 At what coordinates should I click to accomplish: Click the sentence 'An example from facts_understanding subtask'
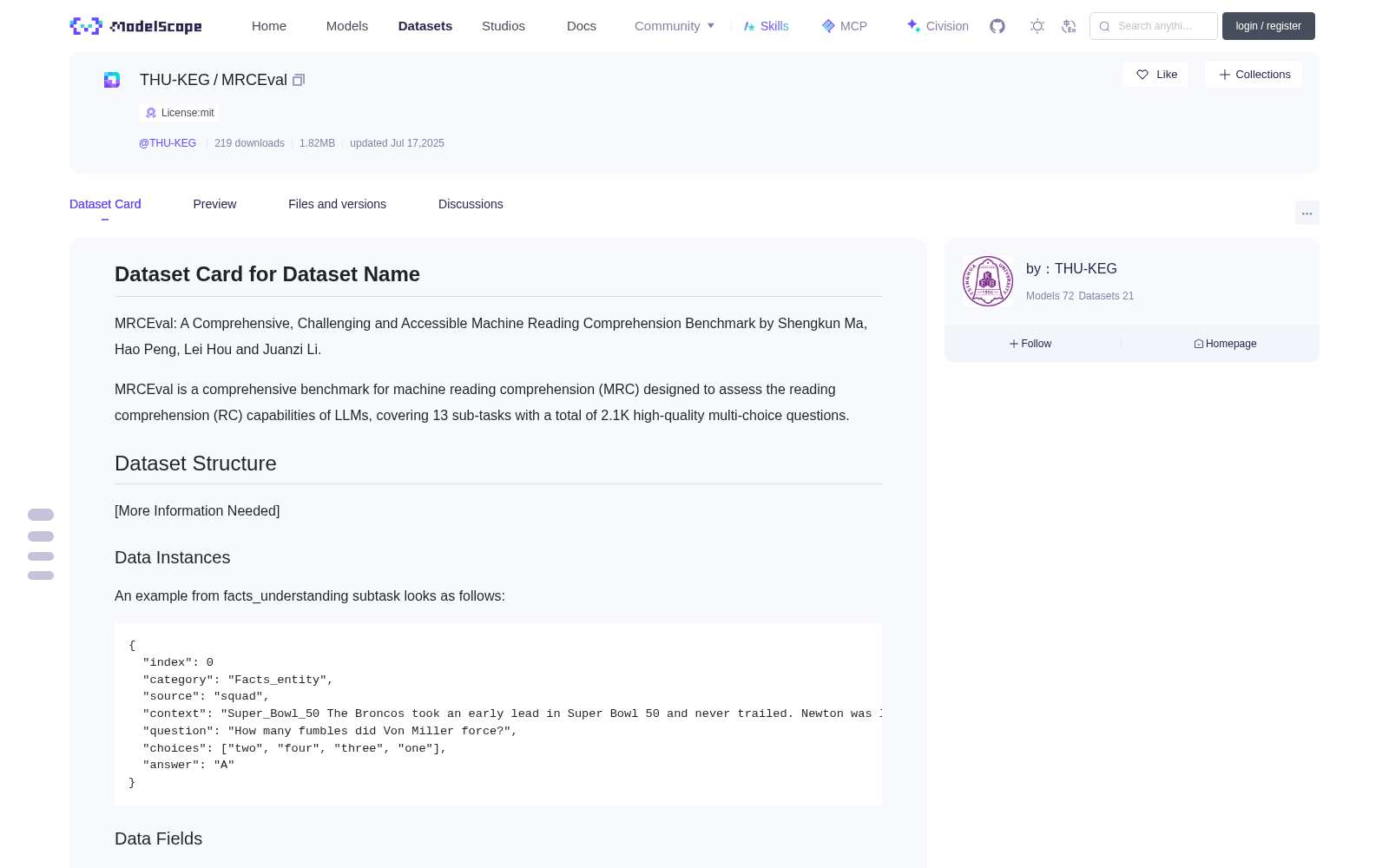tap(310, 596)
